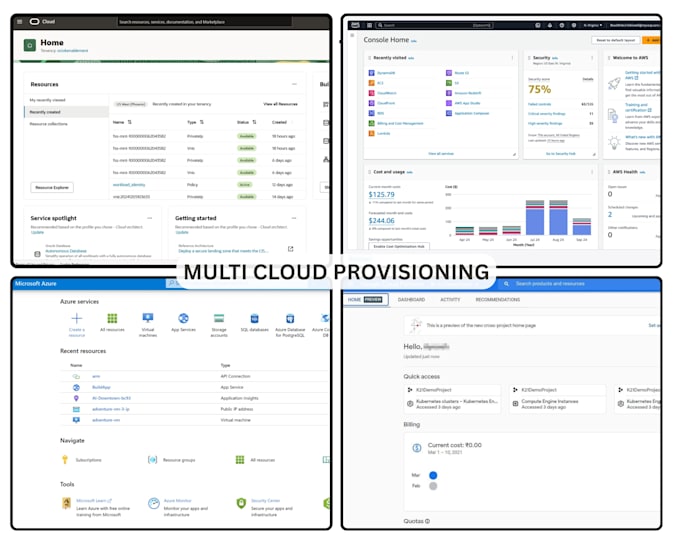Image resolution: width=680 pixels, height=544 pixels.
Task: Open Billing and Cost Management icon in AWS
Action: pyautogui.click(x=372, y=123)
